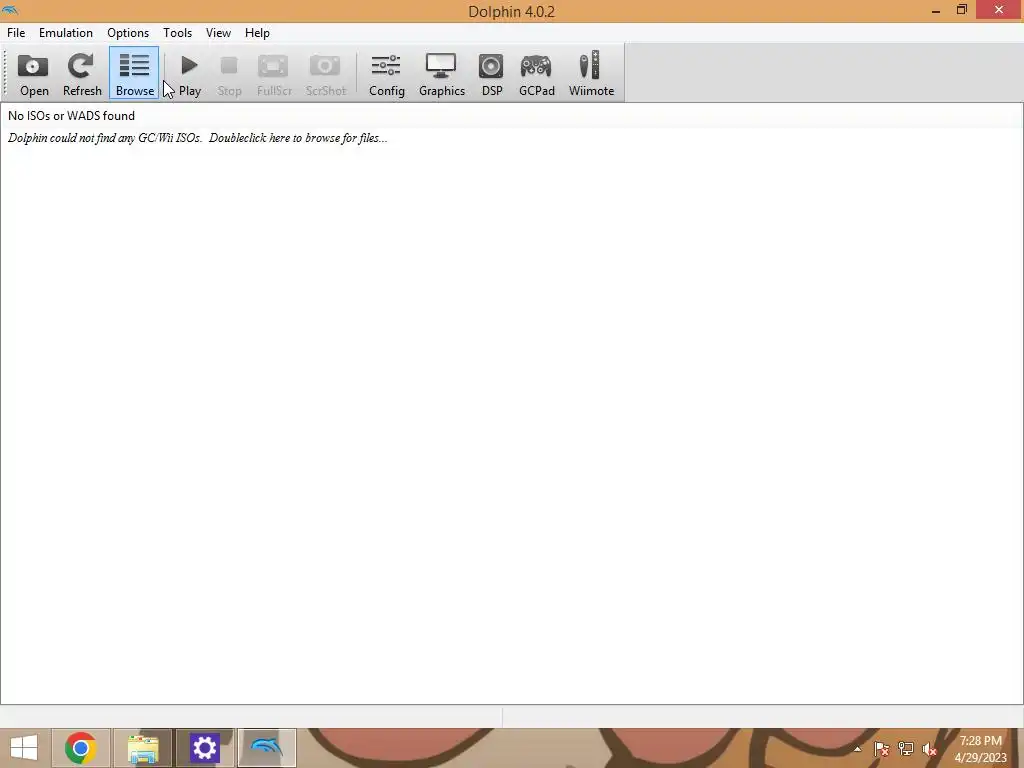Open GCPad controller settings
This screenshot has width=1024, height=768.
click(536, 73)
